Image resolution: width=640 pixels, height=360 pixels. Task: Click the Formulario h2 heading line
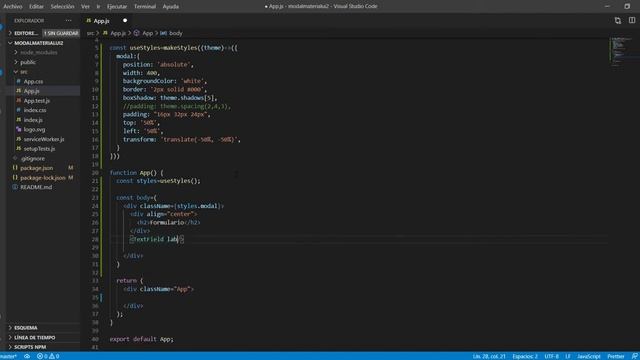(x=169, y=222)
